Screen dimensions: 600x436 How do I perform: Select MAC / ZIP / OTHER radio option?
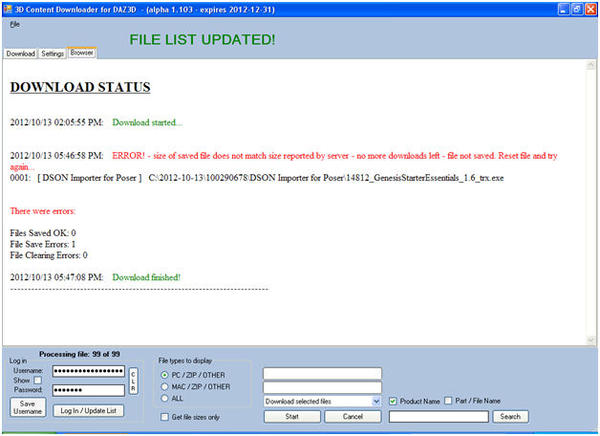(165, 387)
